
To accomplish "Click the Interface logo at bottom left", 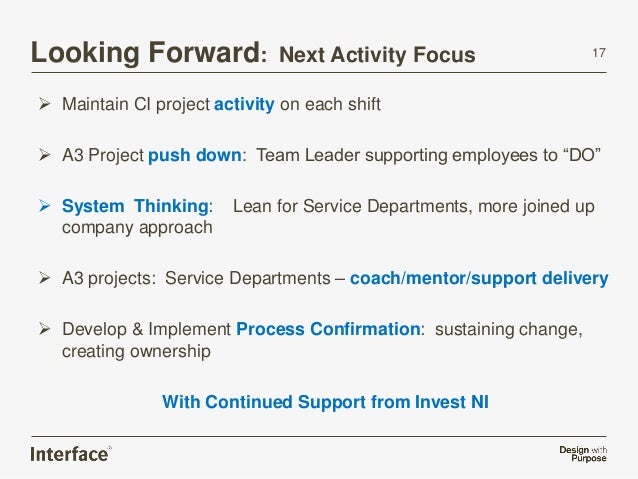I will [71, 454].
